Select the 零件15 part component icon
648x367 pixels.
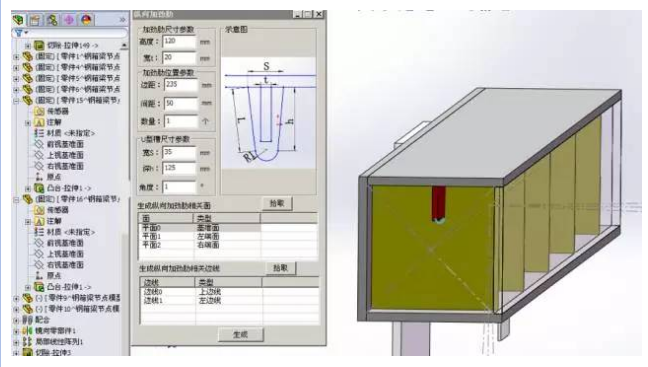(28, 100)
